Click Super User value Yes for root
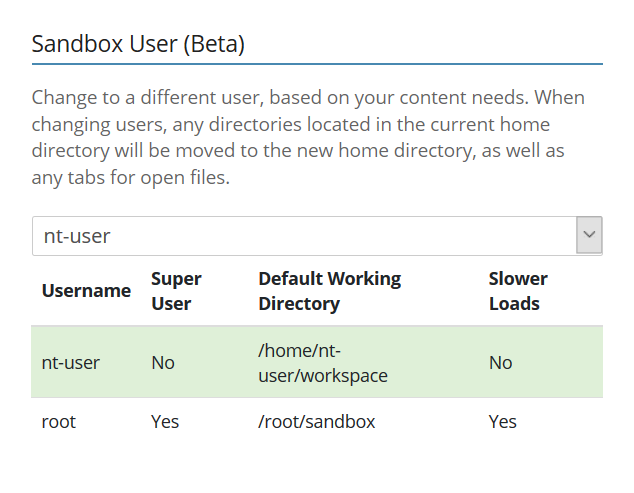This screenshot has height=493, width=634. pos(165,422)
